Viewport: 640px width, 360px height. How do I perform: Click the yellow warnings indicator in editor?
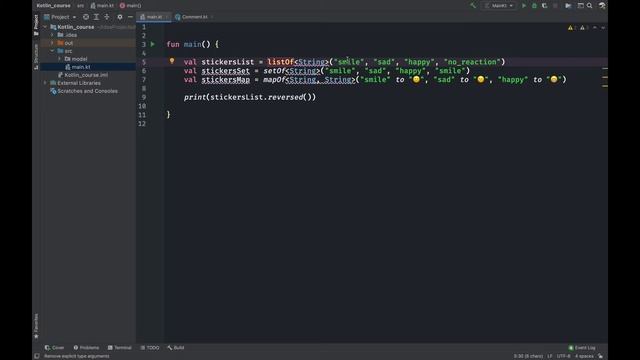click(x=572, y=28)
